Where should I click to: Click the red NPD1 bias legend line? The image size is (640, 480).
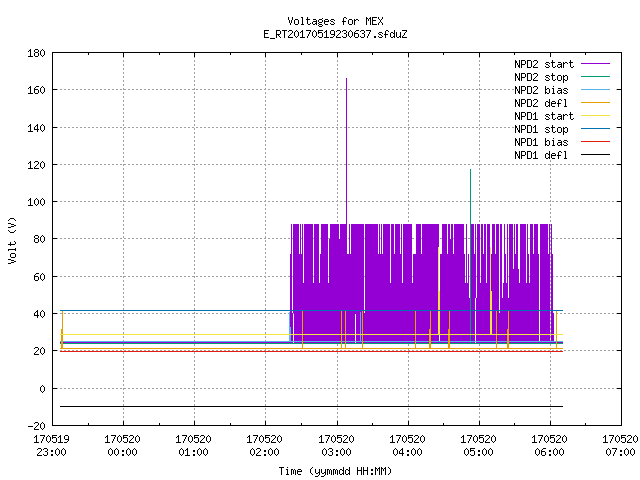[x=595, y=141]
